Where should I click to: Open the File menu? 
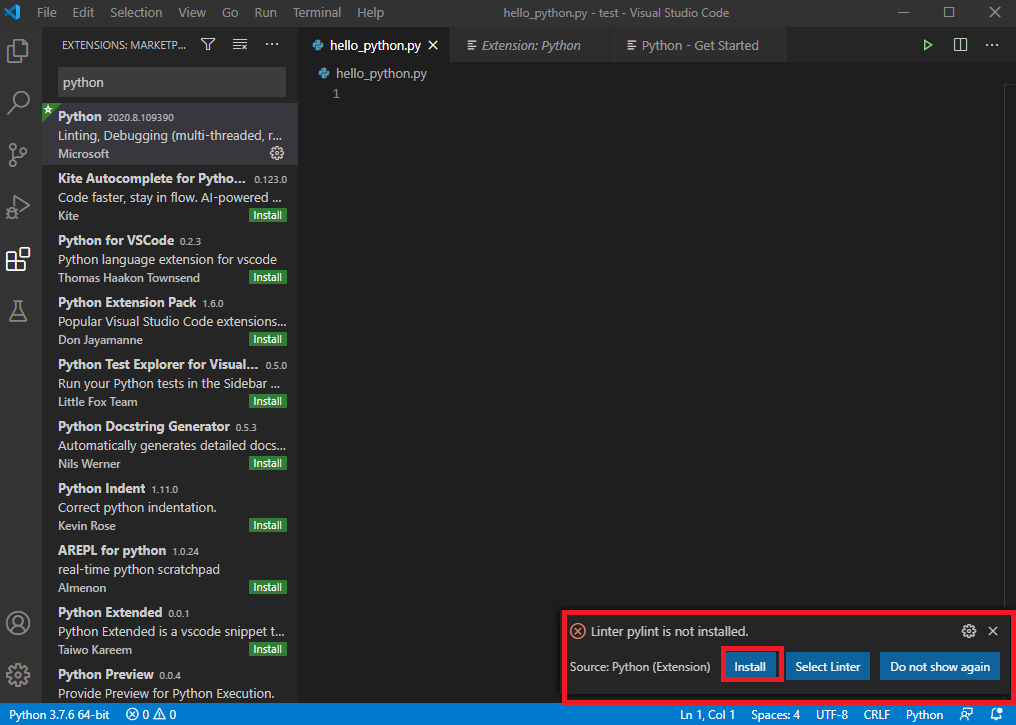(x=47, y=12)
